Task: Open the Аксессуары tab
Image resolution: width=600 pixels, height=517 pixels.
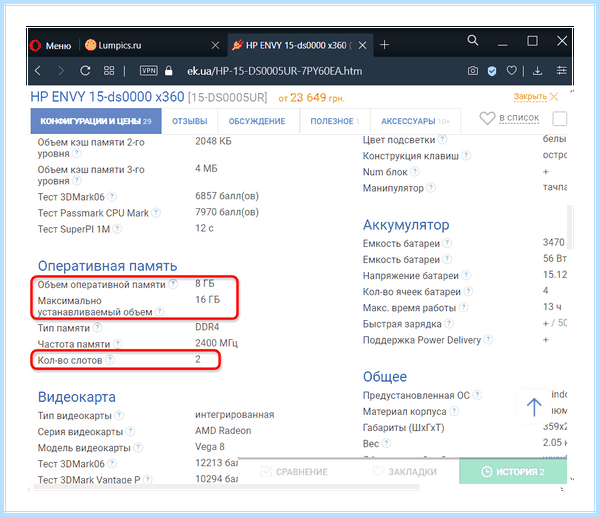Action: 415,121
